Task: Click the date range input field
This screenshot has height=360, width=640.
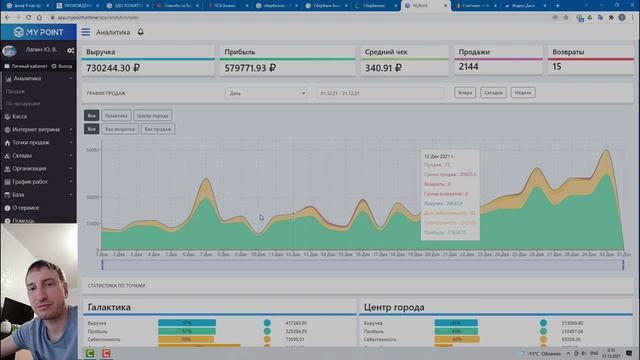Action: click(x=380, y=93)
